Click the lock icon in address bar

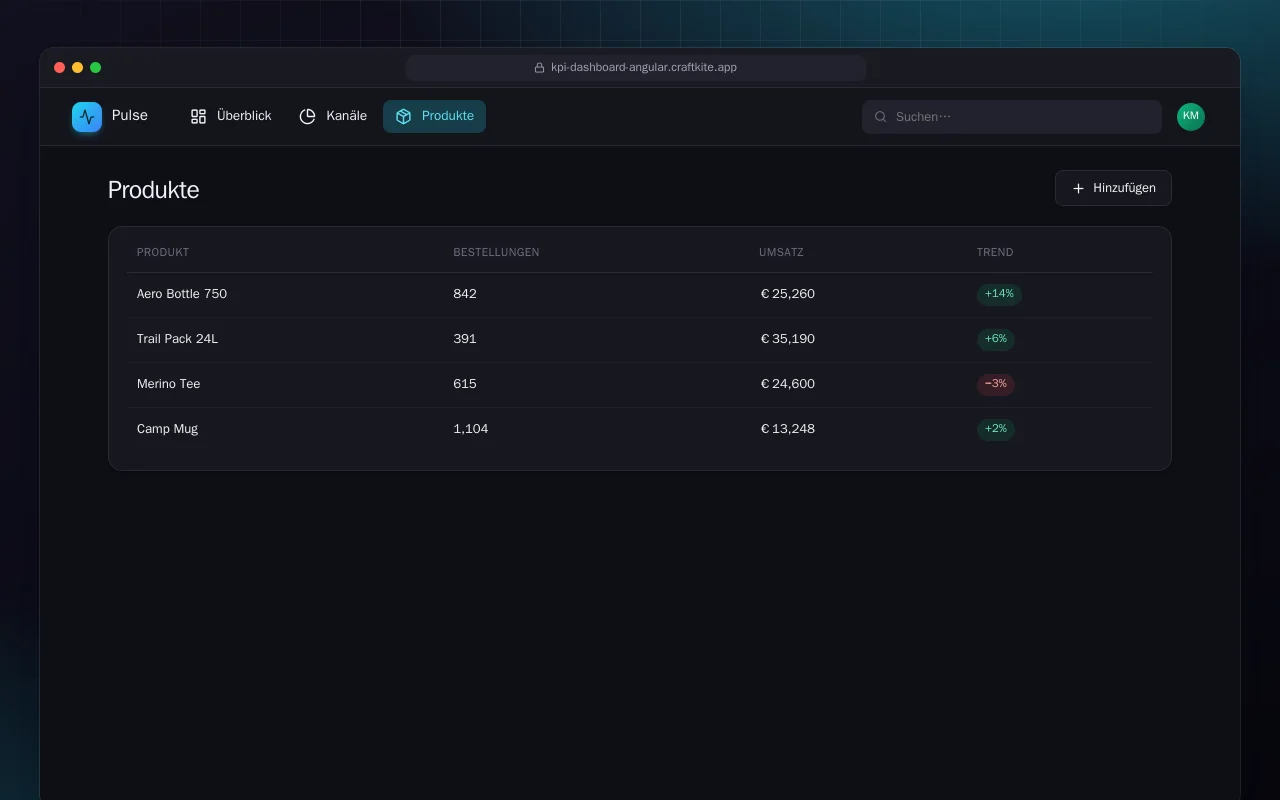tap(539, 68)
